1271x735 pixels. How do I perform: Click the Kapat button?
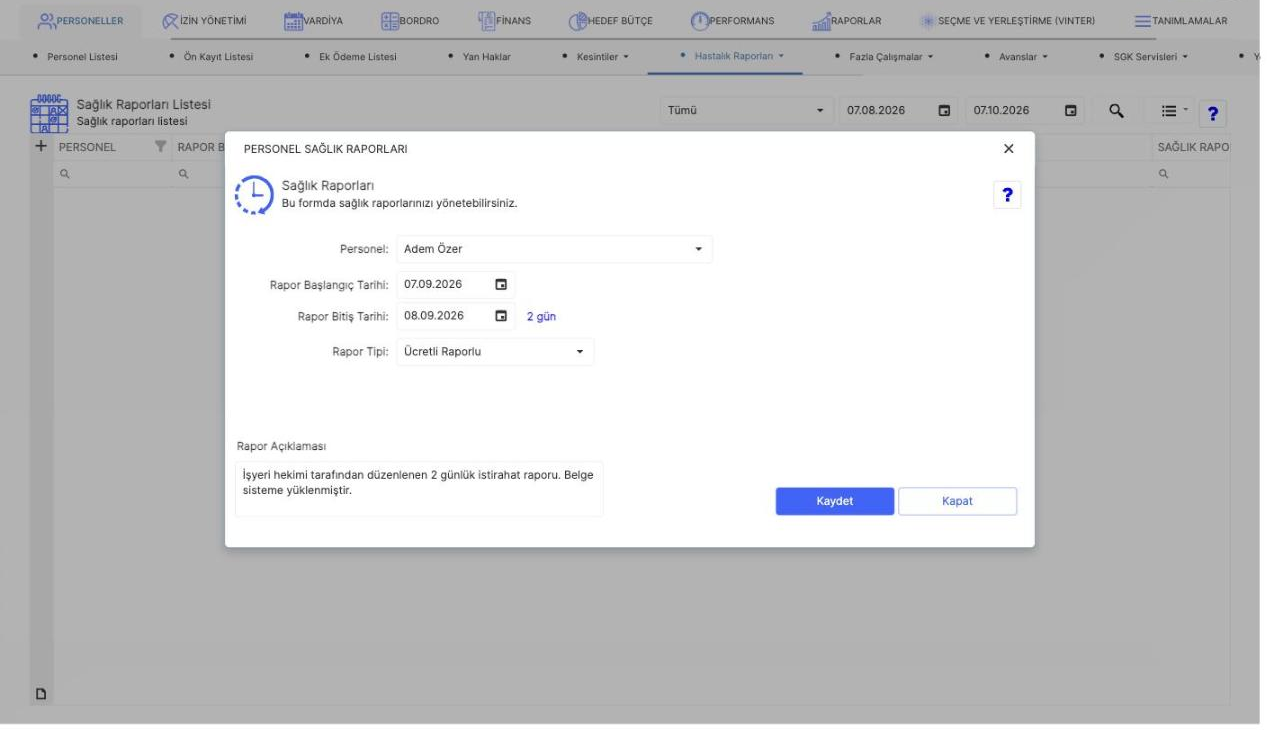tap(957, 502)
